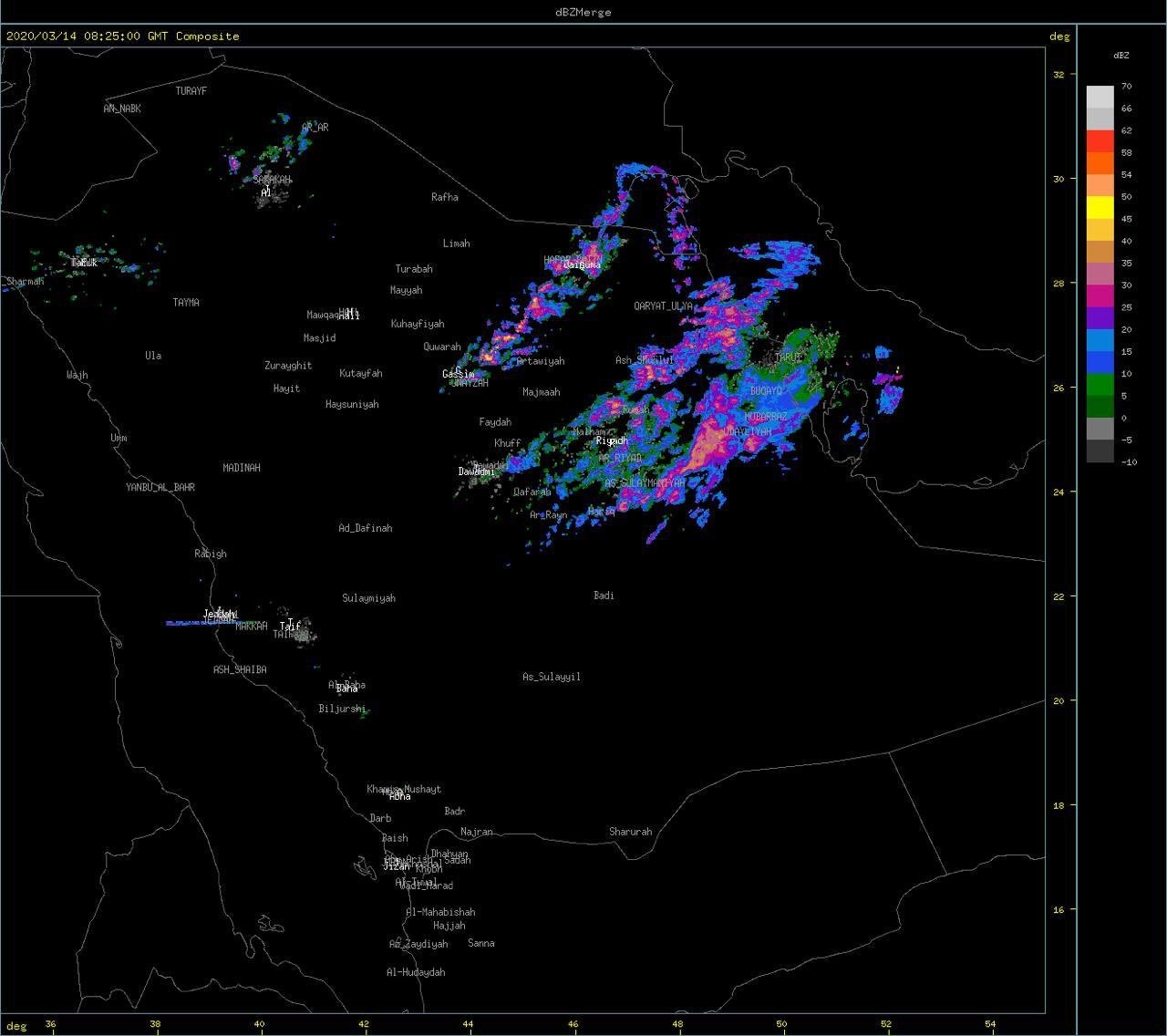This screenshot has height=1036, width=1167.
Task: Click the red swatch in the dBZ legend
Action: (x=1100, y=141)
